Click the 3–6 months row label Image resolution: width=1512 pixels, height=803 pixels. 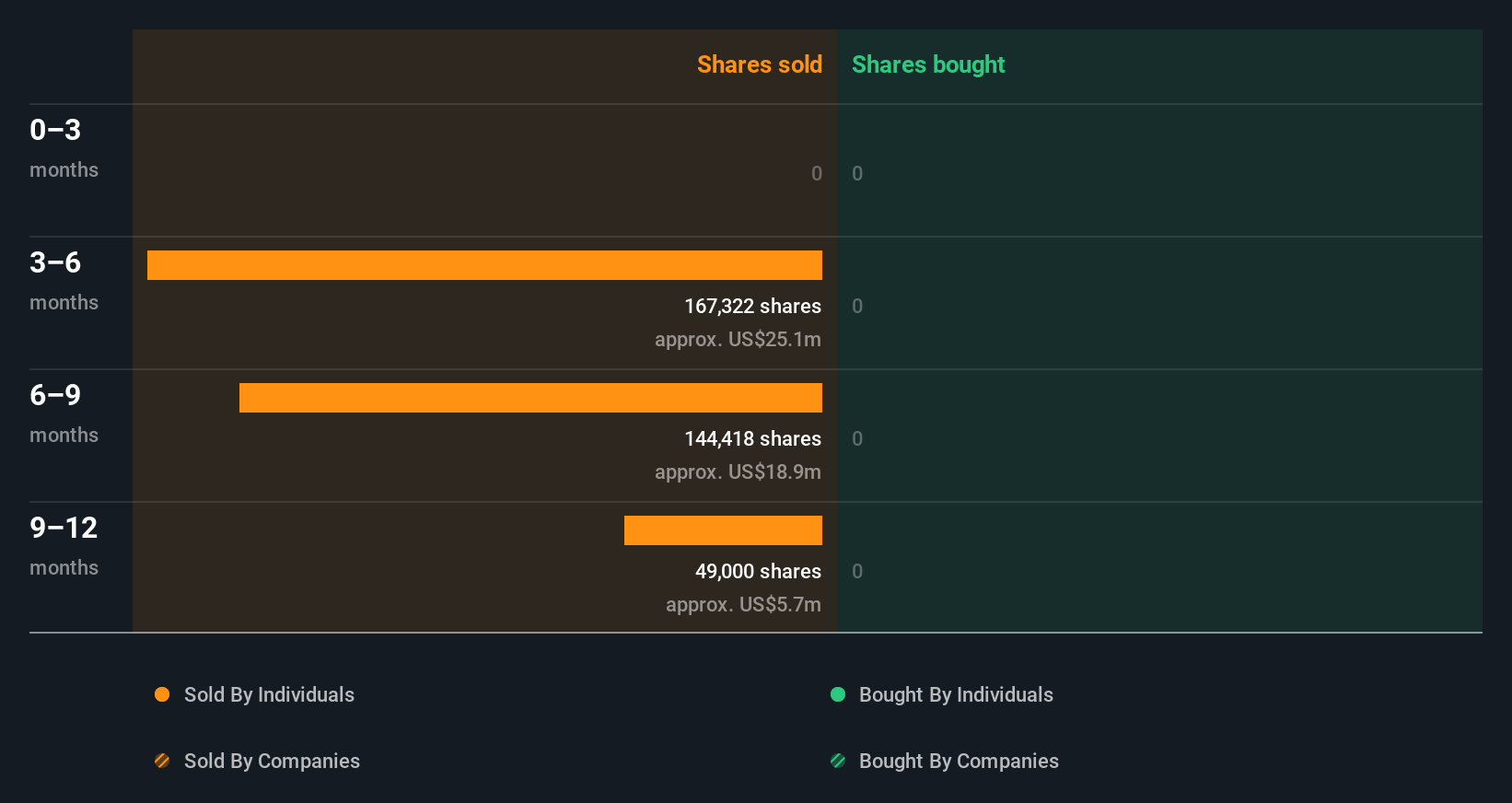click(x=64, y=281)
